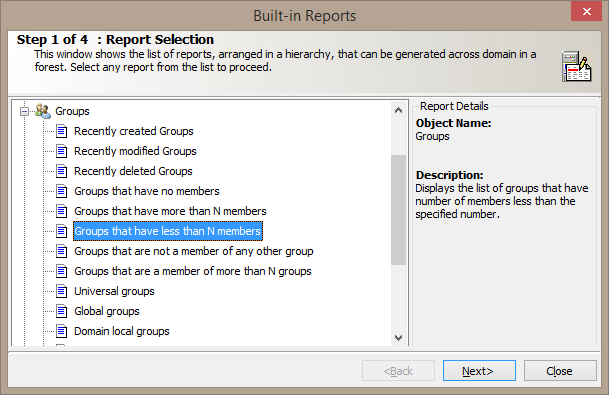Select Domain local groups report
Viewport: 609px width, 395px height.
coord(122,331)
